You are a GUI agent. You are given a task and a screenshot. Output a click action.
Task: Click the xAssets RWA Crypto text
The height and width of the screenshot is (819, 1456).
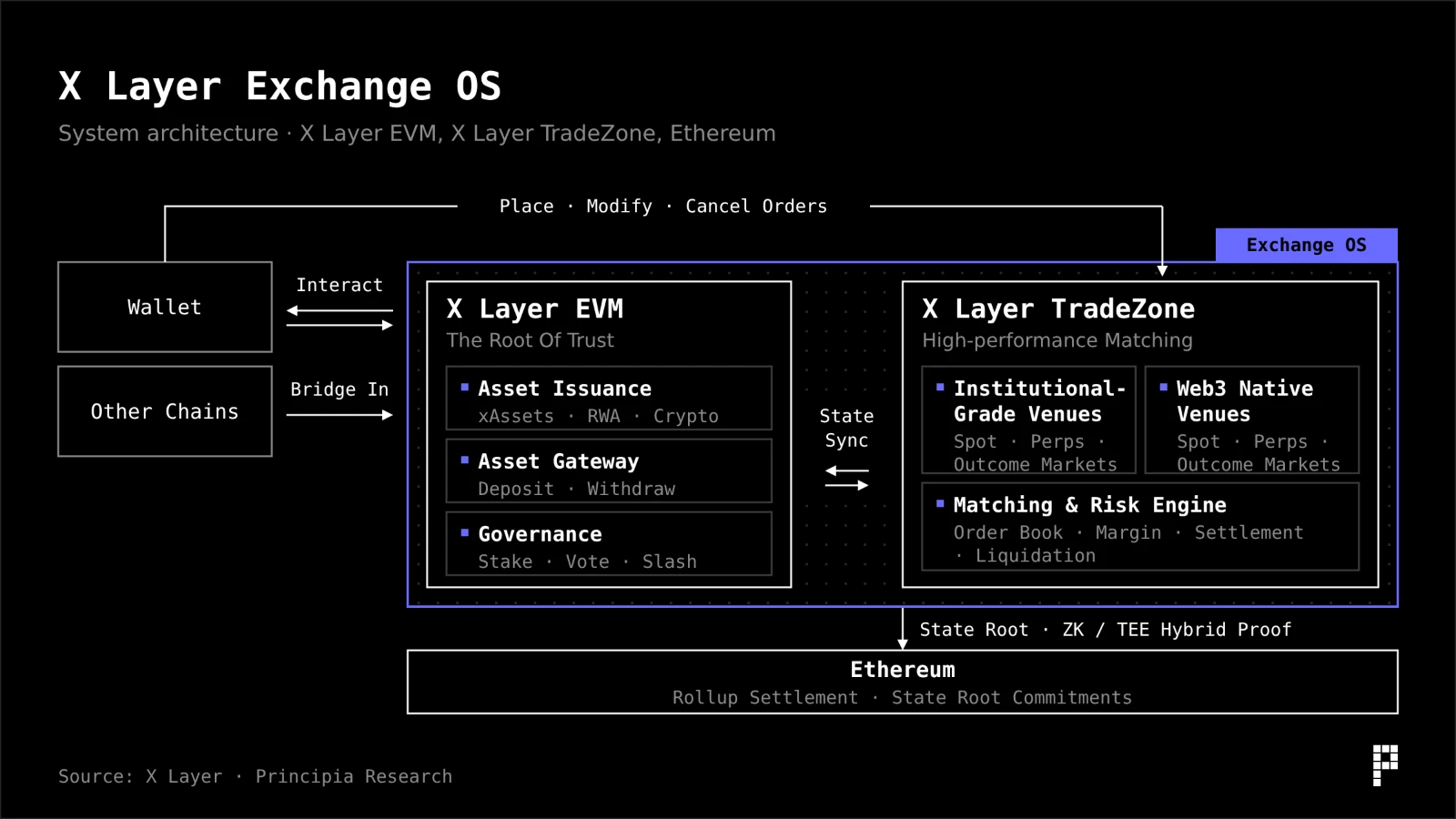click(x=598, y=416)
